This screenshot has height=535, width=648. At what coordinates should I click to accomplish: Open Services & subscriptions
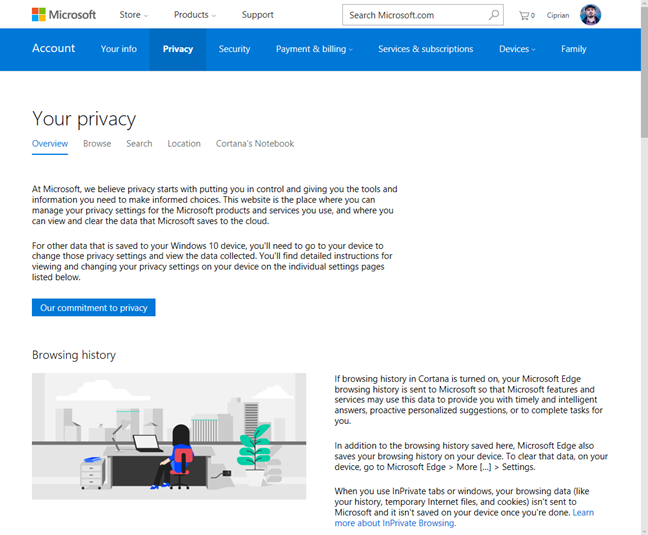pyautogui.click(x=426, y=49)
